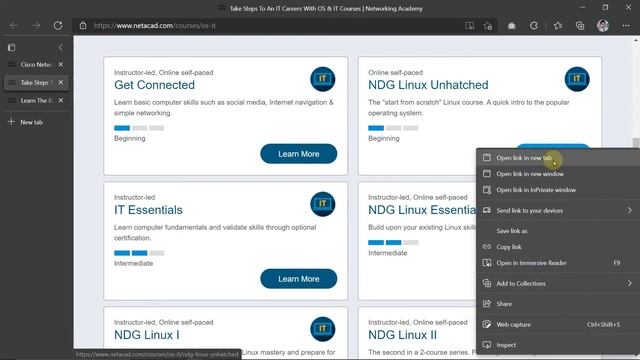Select Copy link from context menu

(558, 247)
